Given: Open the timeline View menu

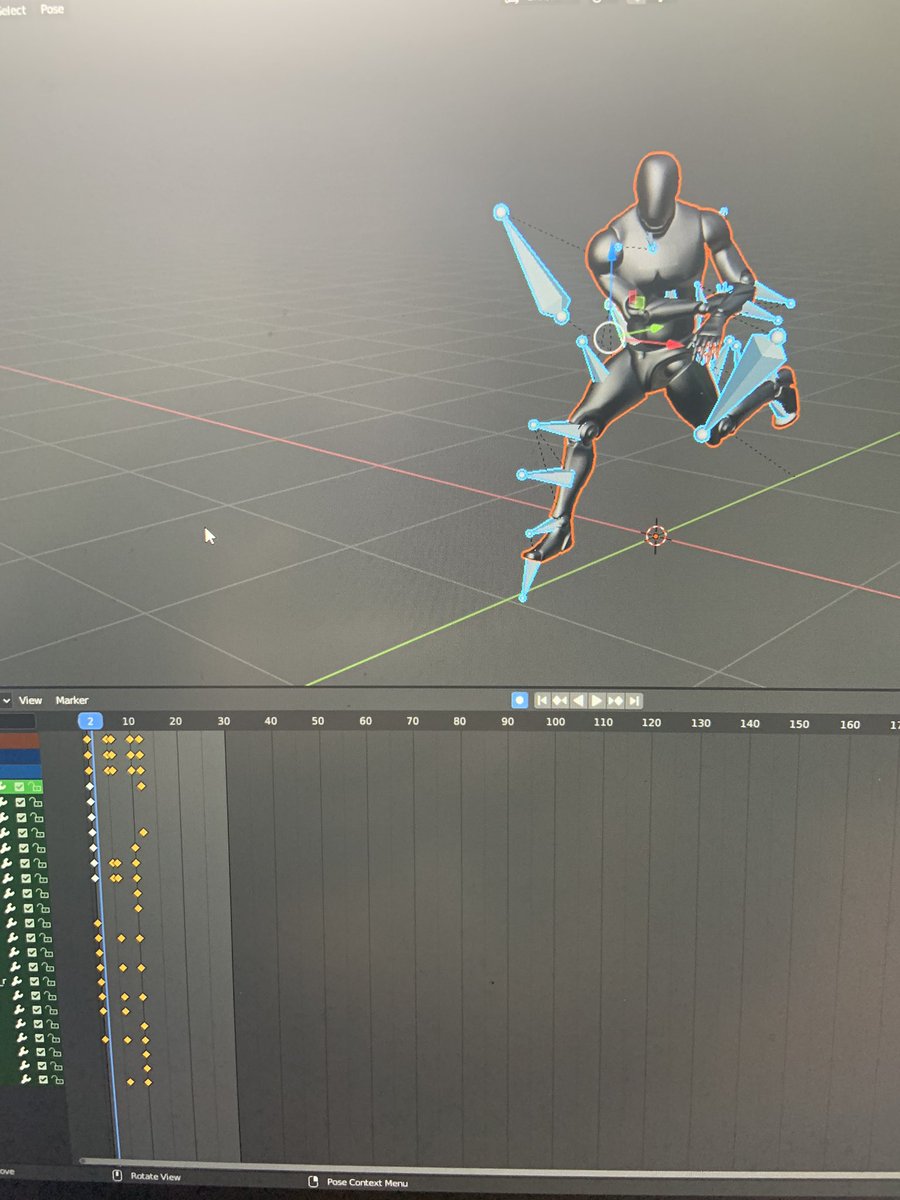Looking at the screenshot, I should (x=31, y=700).
